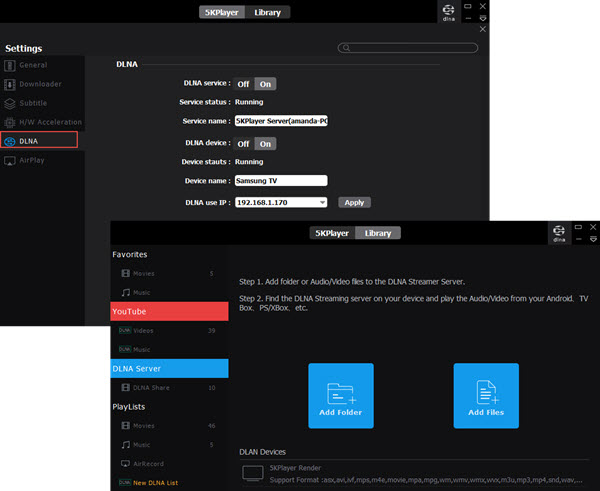Open the Subtitle layers icon
The image size is (600, 491).
(x=10, y=103)
